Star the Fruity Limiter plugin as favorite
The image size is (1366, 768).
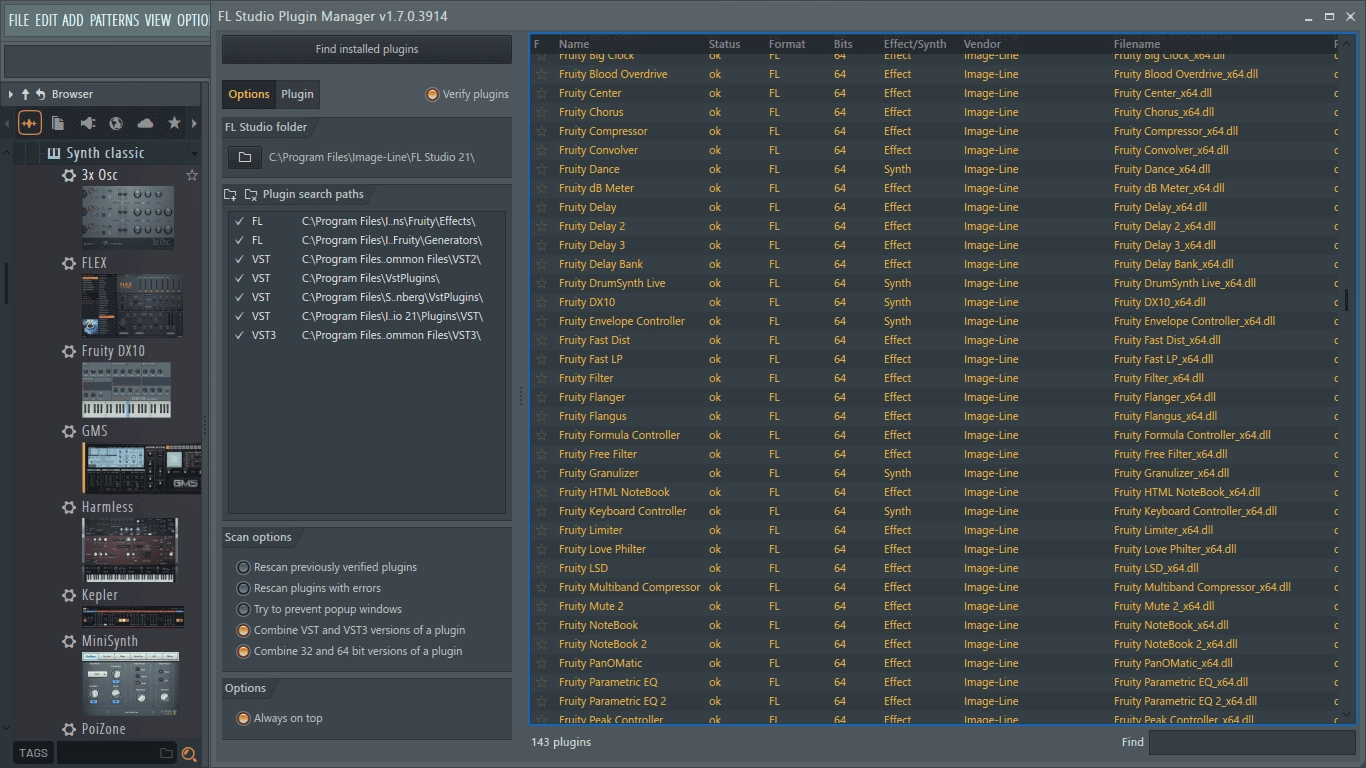(541, 530)
